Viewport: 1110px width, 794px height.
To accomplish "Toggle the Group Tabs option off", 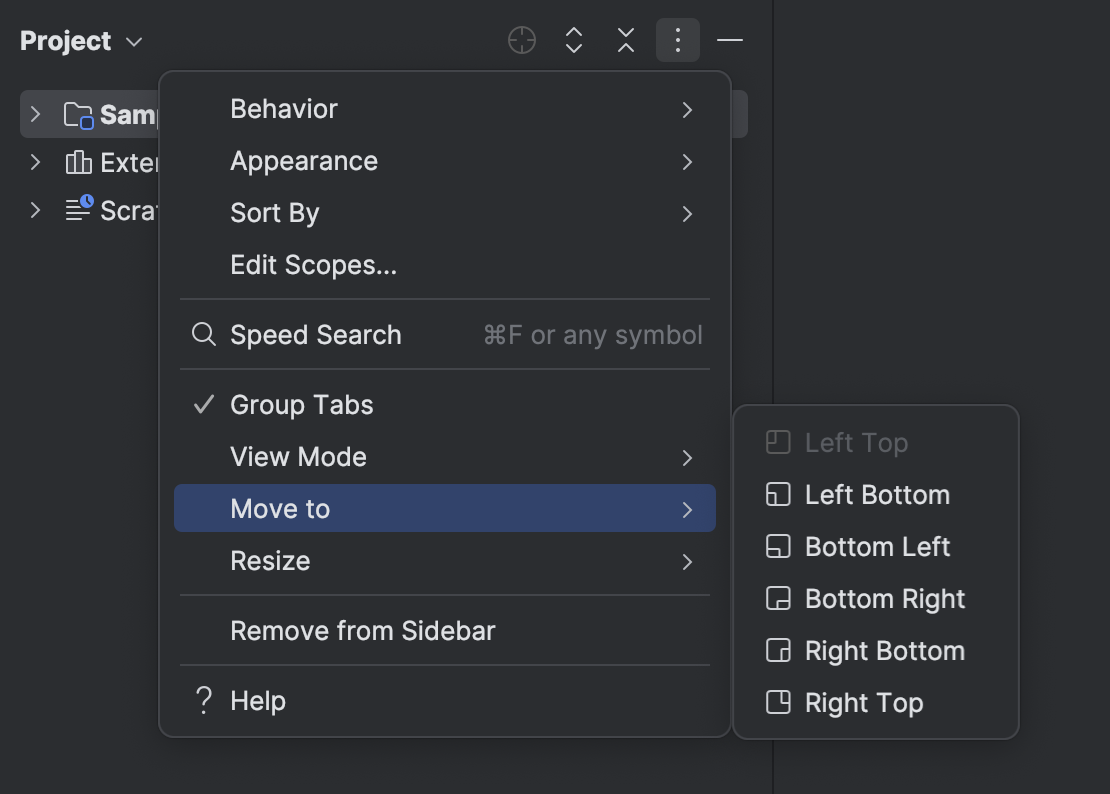I will 301,404.
